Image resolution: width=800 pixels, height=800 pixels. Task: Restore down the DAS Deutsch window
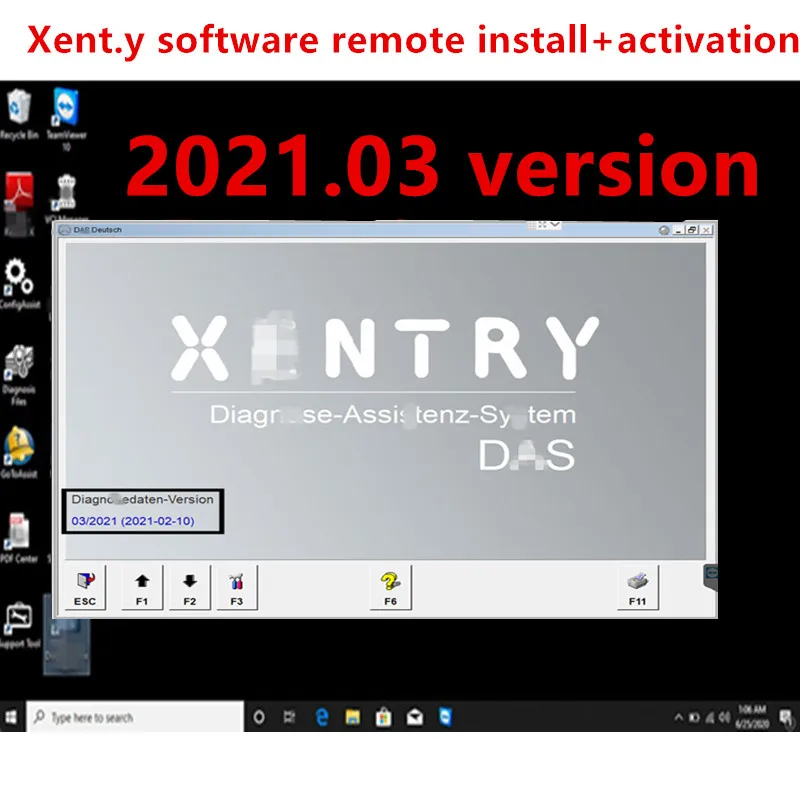(692, 230)
